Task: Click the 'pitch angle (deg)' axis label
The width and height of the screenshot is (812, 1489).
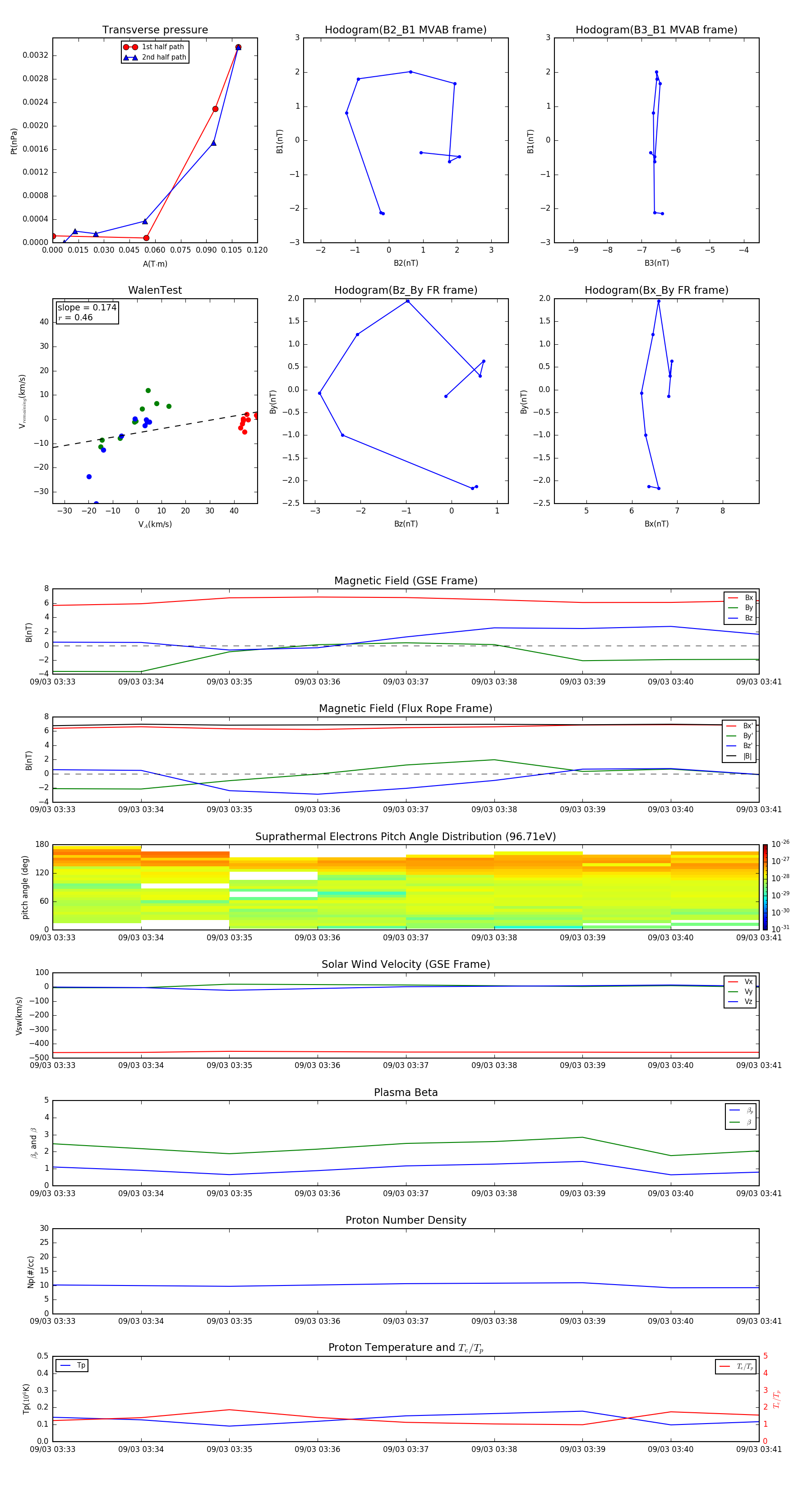Action: (25, 887)
